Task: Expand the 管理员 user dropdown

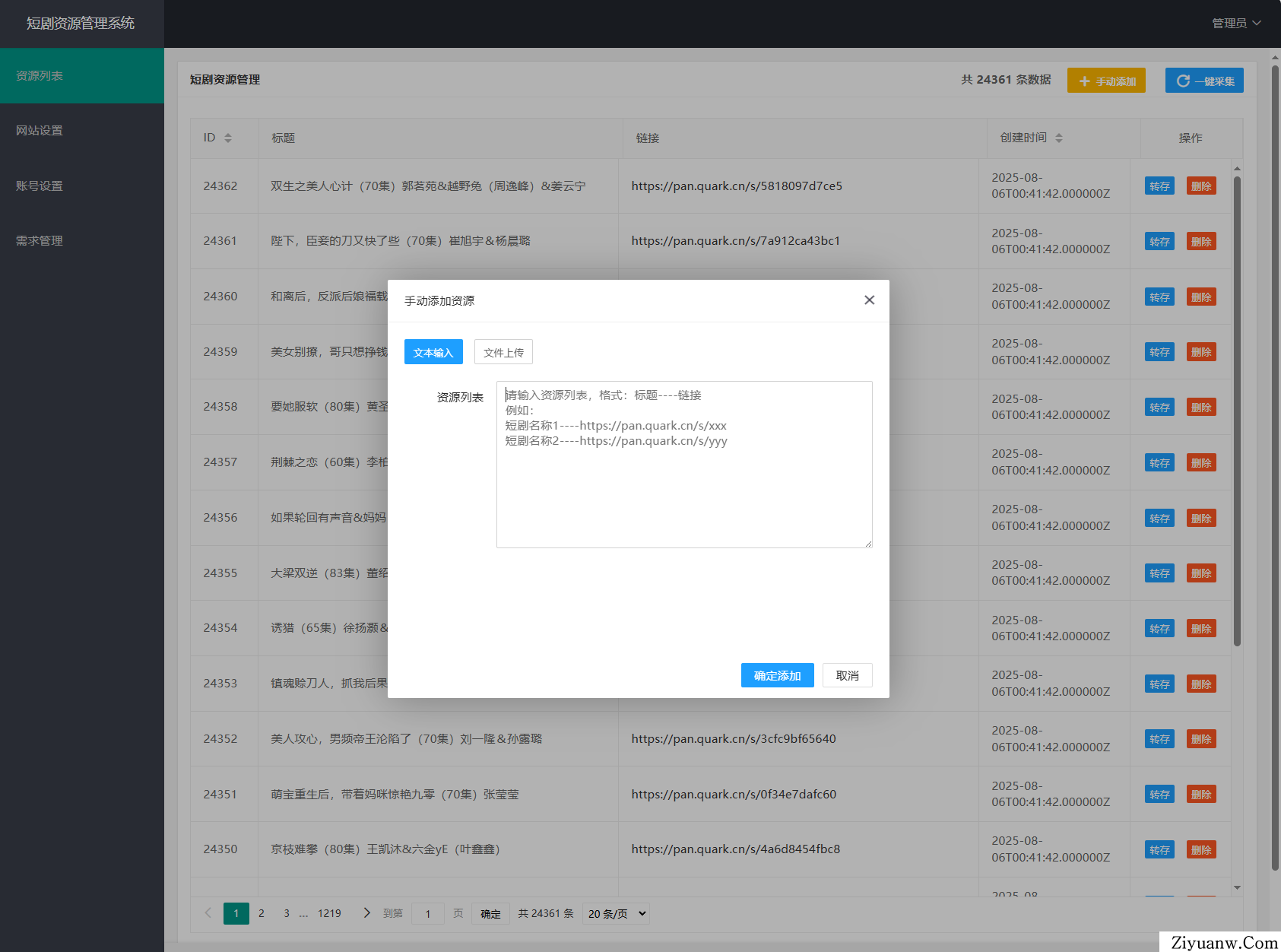Action: (x=1235, y=24)
